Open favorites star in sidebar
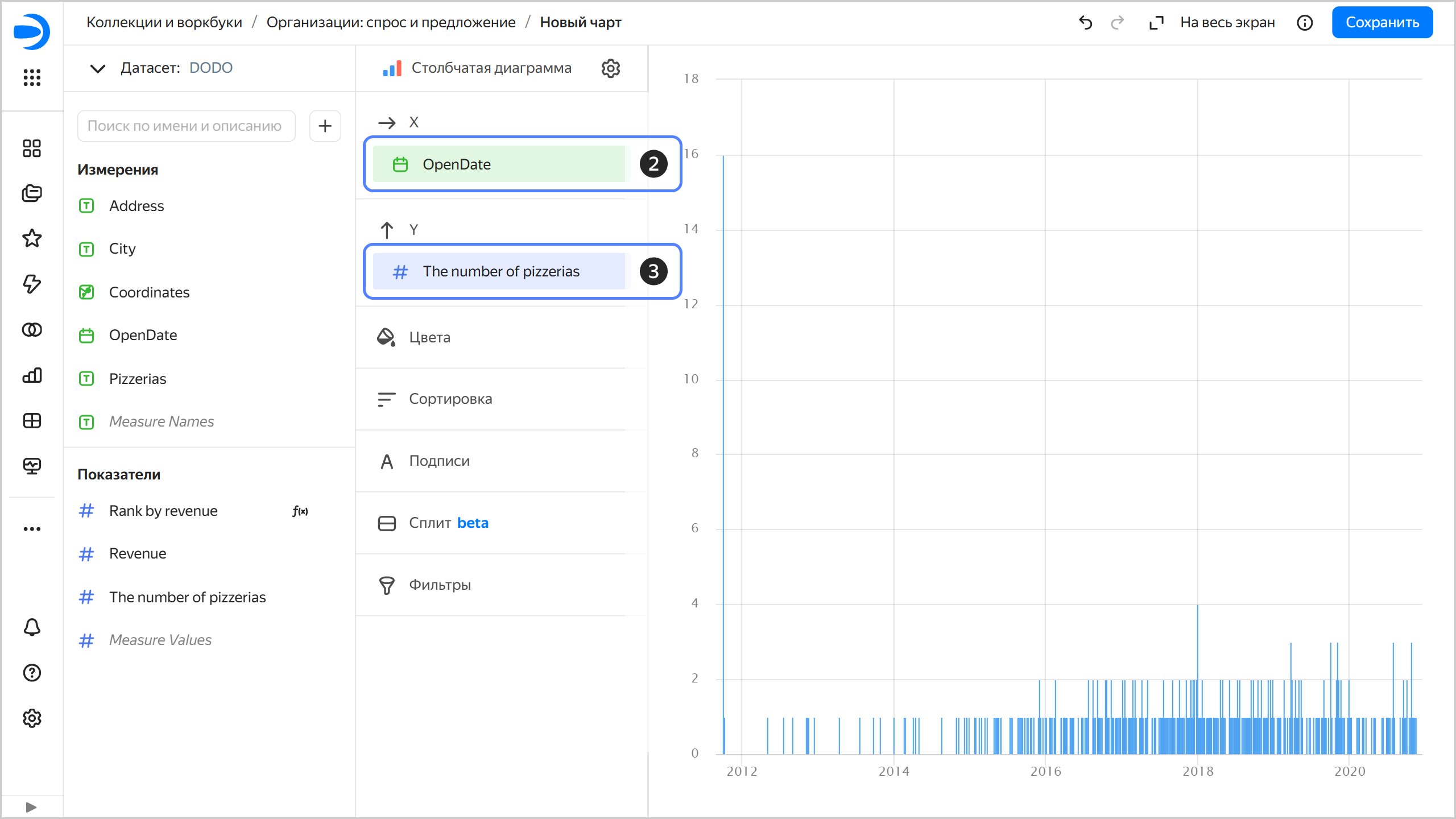Viewport: 1456px width, 819px height. tap(32, 238)
